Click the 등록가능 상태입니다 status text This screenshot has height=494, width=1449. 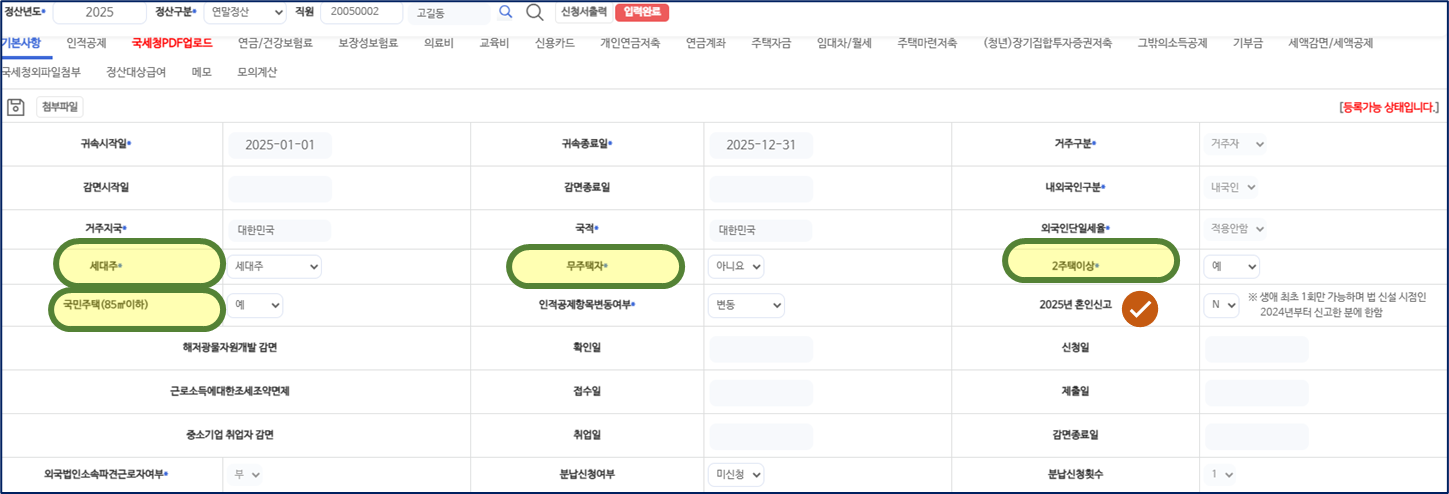[1389, 106]
